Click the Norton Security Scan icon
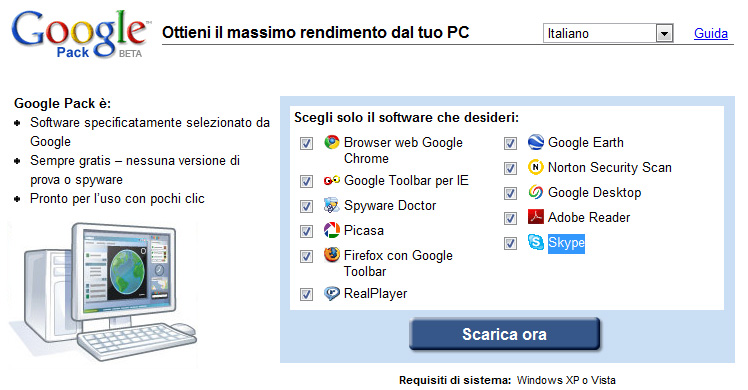 click(x=536, y=167)
